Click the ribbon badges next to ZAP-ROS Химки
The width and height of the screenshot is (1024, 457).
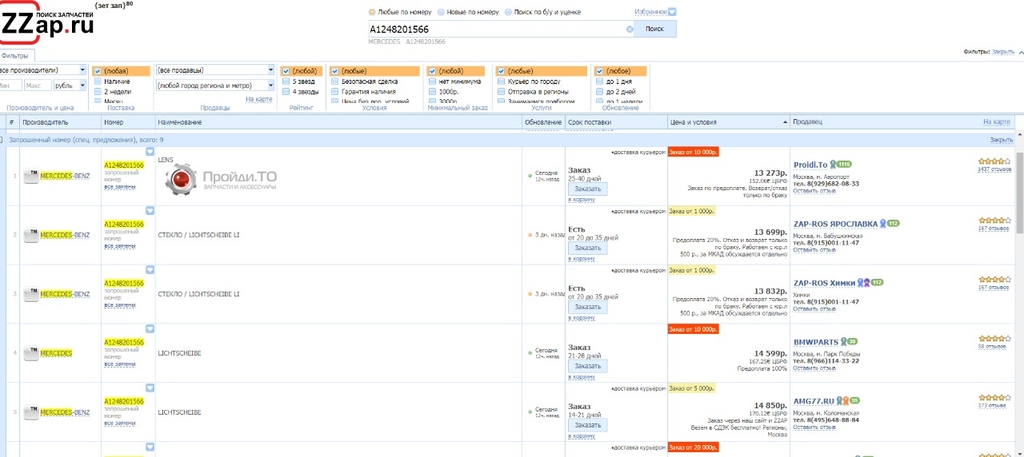[x=863, y=283]
